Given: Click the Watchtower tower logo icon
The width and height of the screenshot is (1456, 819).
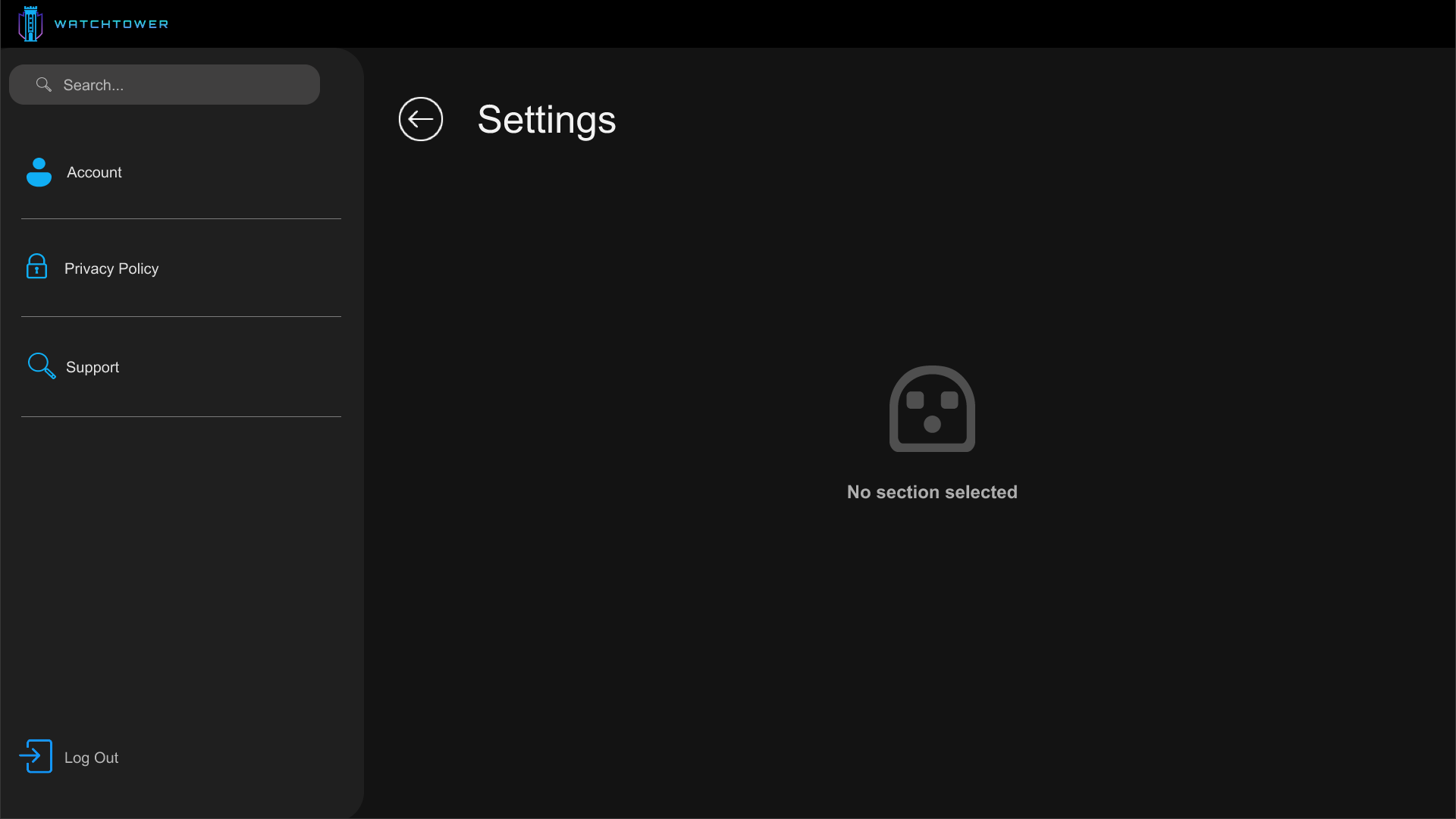Looking at the screenshot, I should point(30,24).
